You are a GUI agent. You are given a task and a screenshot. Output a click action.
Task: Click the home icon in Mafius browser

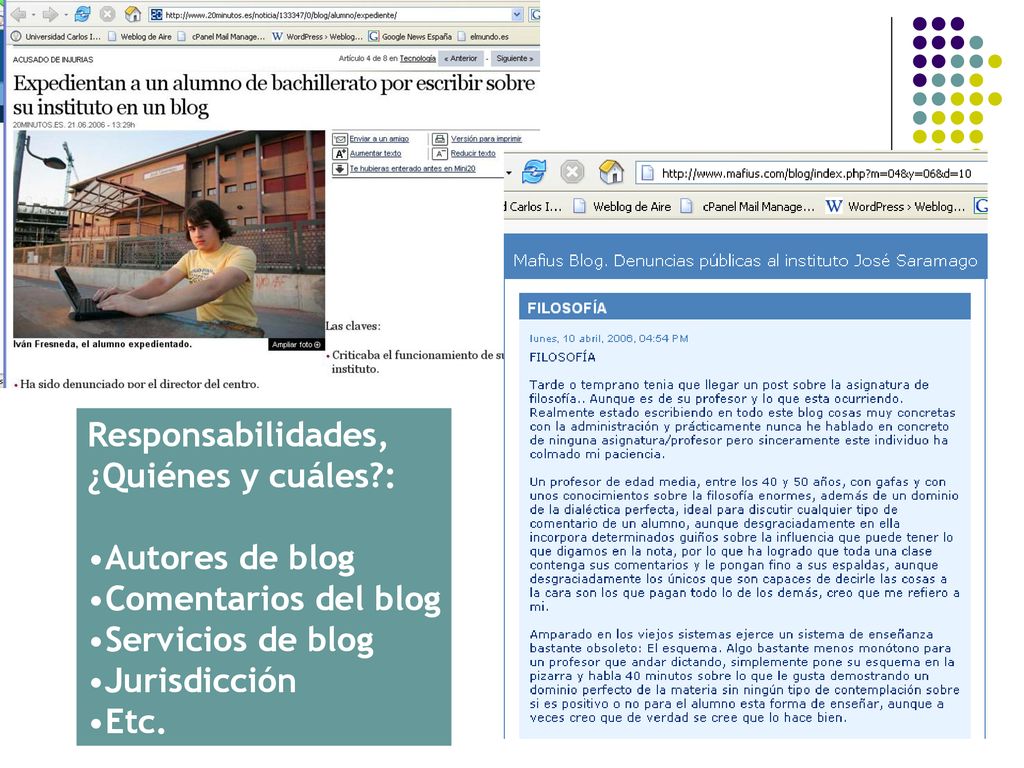coord(611,172)
